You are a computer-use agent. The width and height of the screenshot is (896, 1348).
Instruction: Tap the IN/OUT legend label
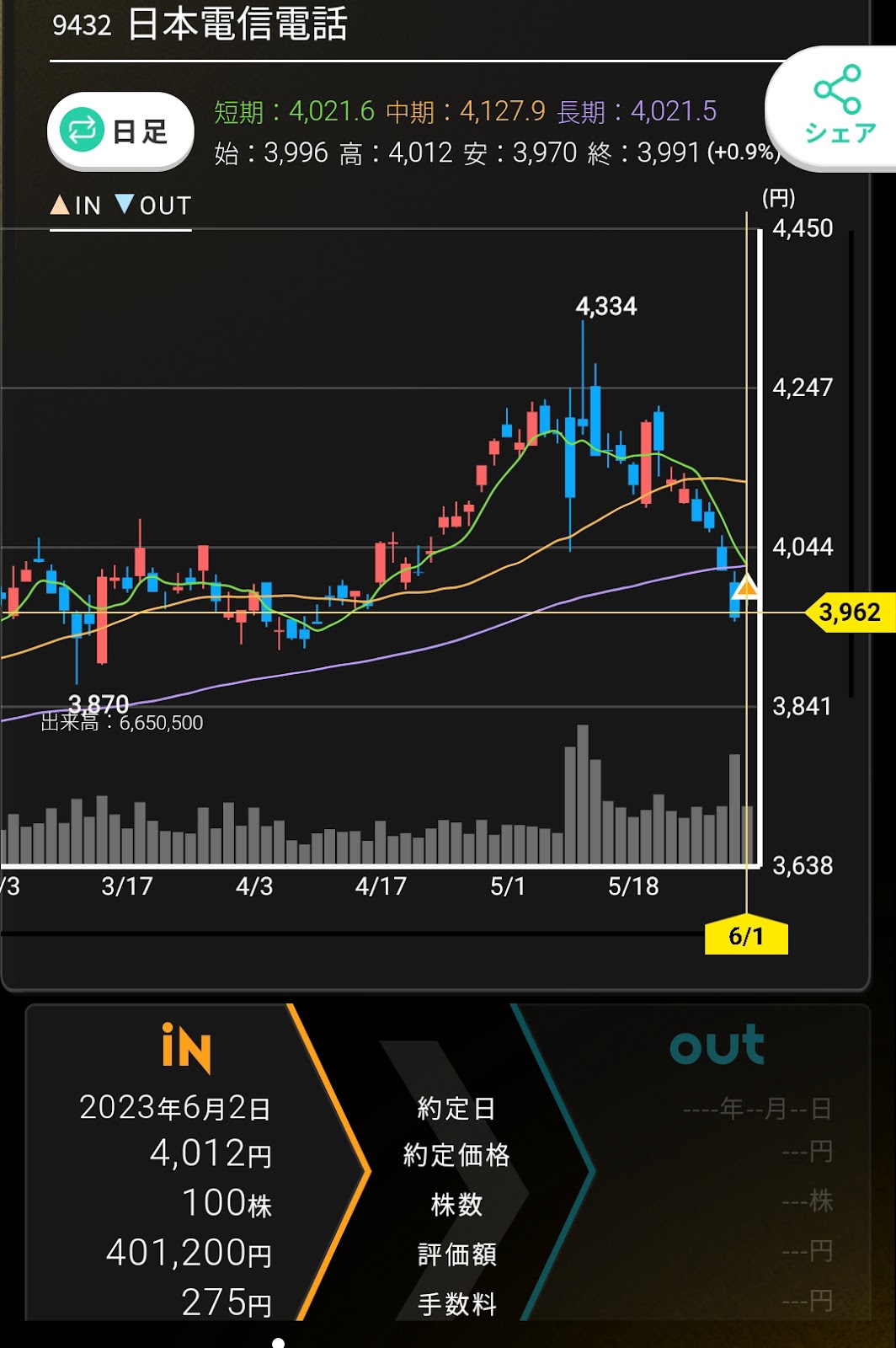coord(120,205)
